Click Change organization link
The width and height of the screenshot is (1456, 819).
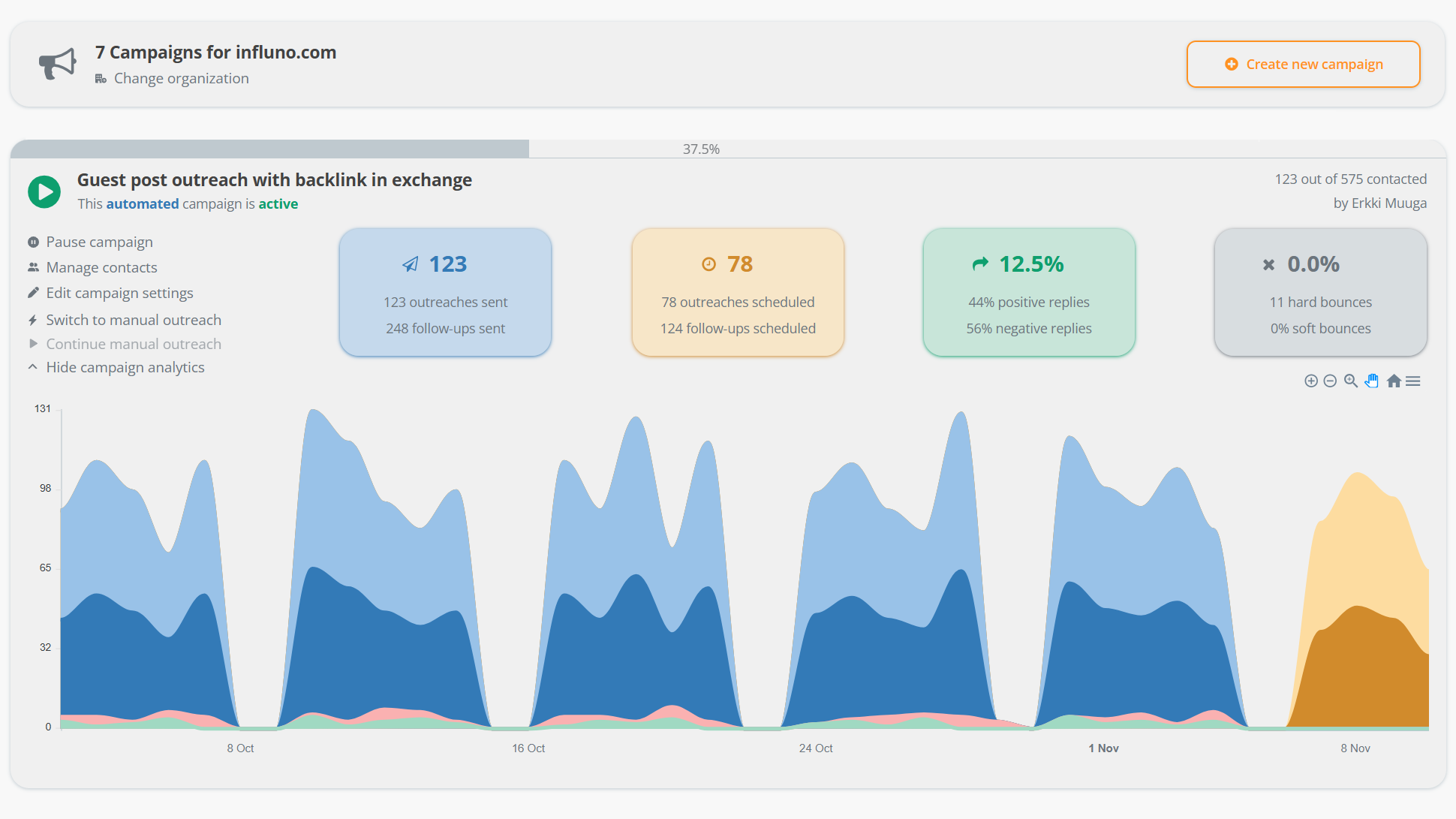coord(181,78)
